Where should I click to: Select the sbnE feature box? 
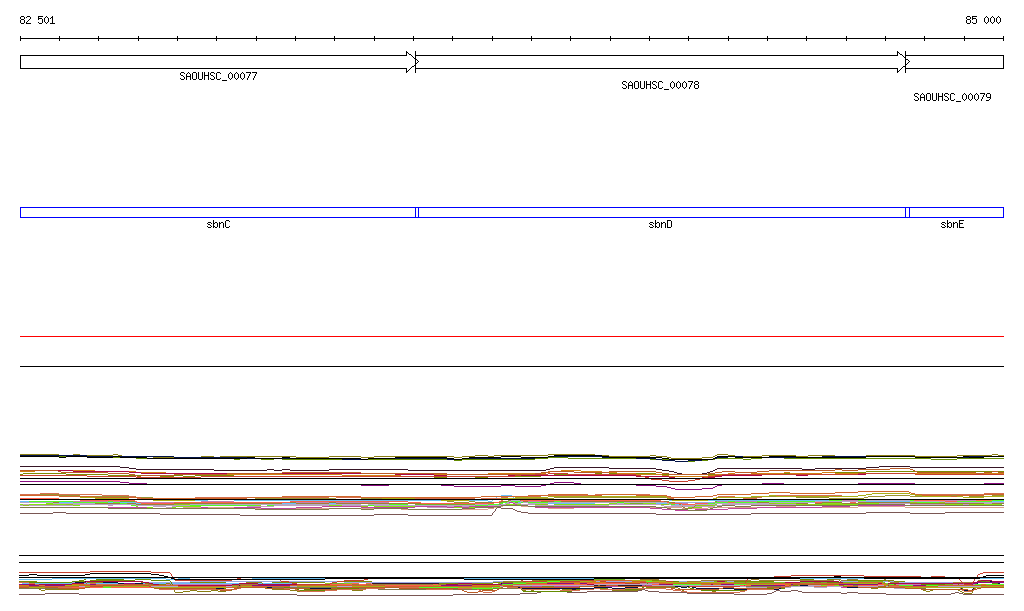click(956, 212)
